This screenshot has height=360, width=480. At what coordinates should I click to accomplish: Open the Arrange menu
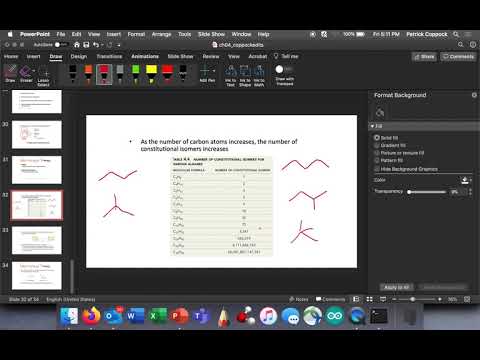point(161,34)
